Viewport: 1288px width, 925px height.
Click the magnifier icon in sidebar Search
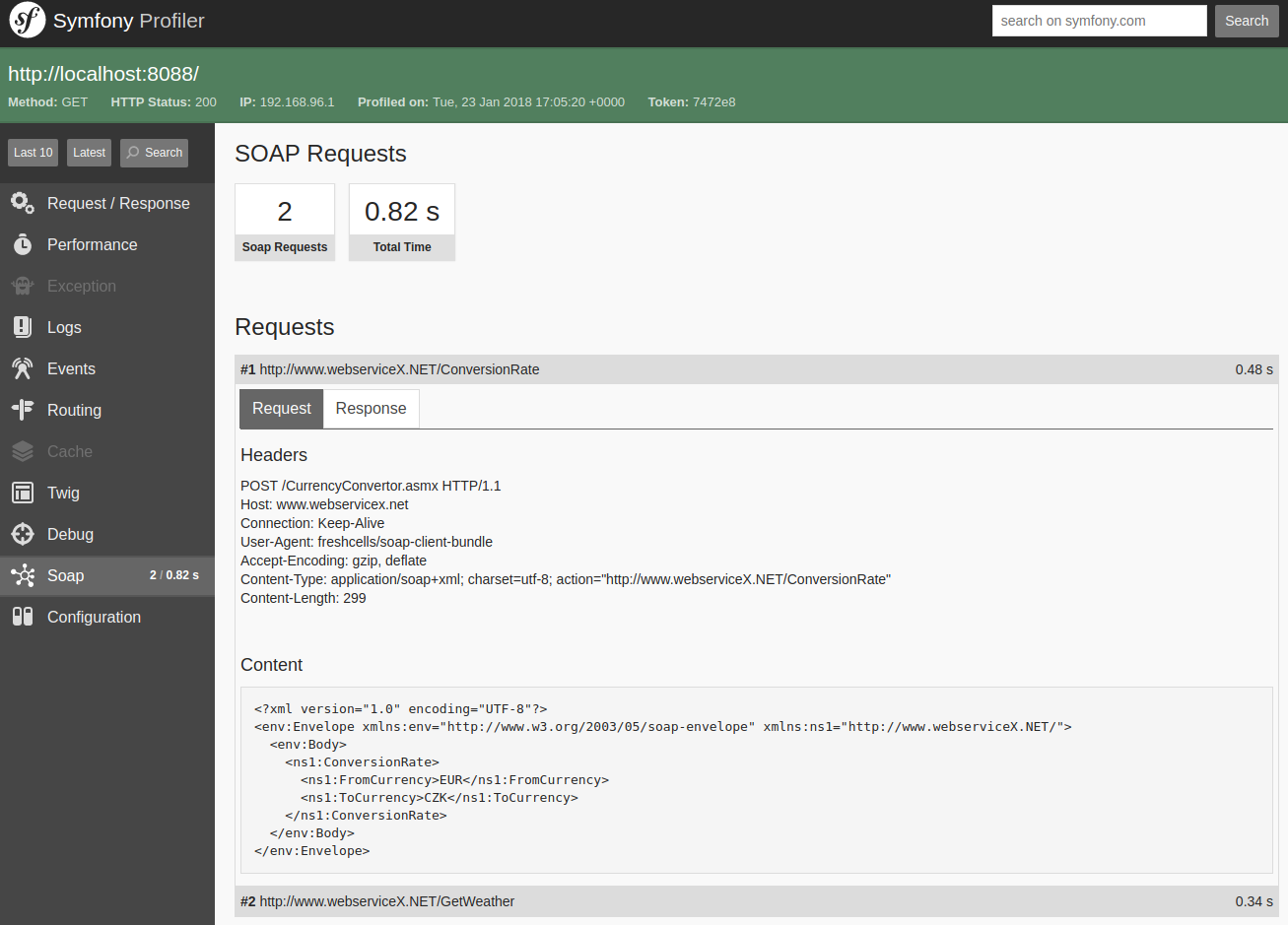(133, 153)
